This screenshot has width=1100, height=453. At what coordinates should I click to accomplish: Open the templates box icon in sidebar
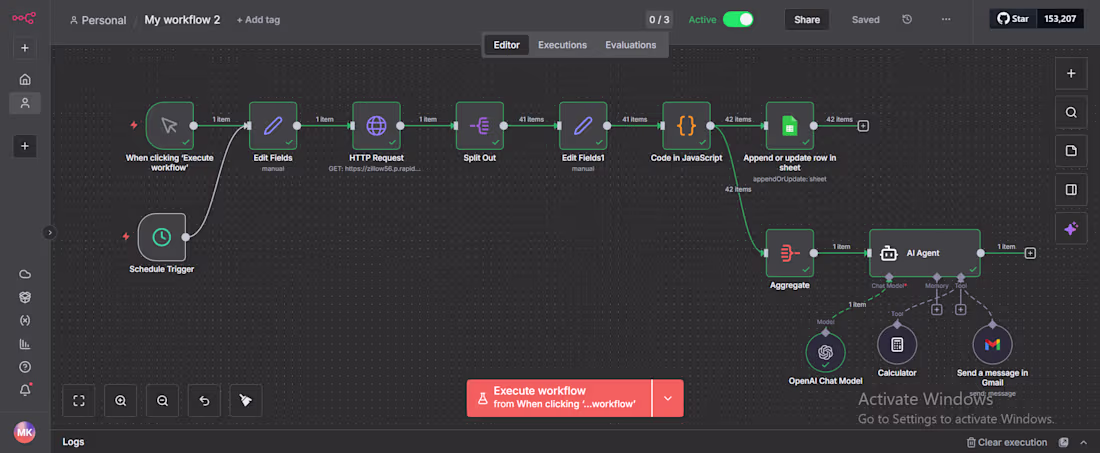tap(25, 297)
